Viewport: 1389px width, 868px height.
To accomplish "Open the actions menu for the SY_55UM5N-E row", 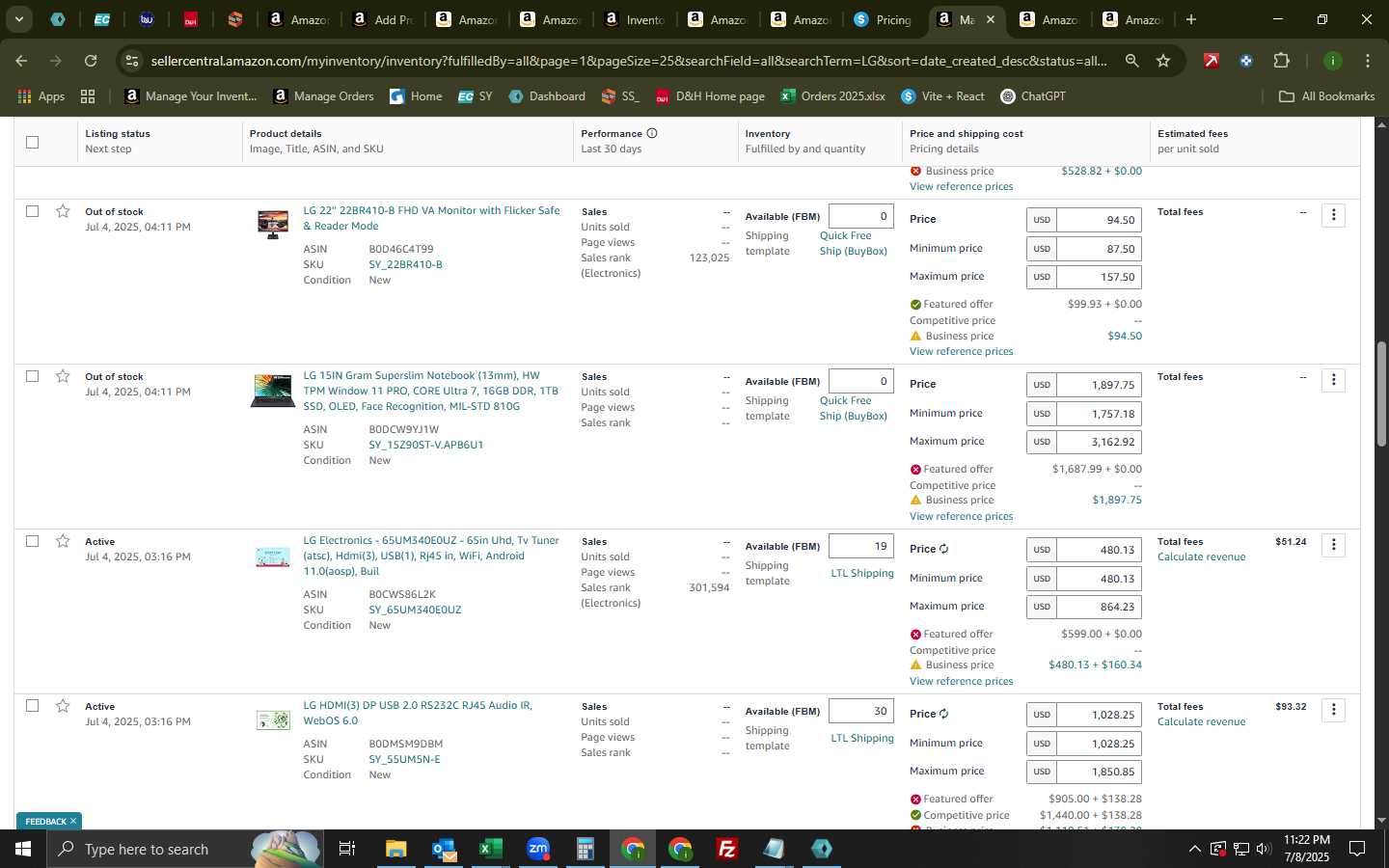I will [x=1333, y=710].
